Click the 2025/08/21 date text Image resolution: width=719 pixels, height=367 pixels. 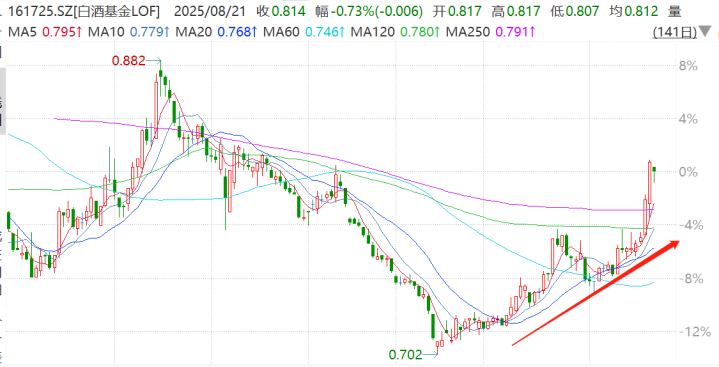click(x=210, y=11)
